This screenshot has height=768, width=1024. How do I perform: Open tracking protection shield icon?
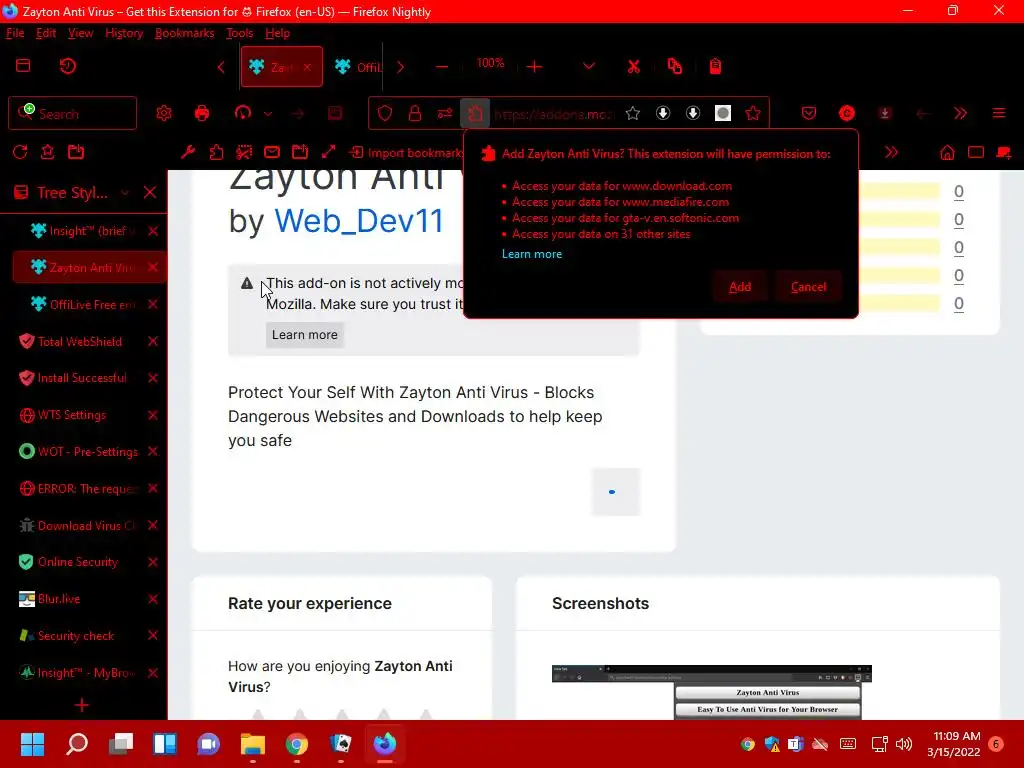coord(385,114)
